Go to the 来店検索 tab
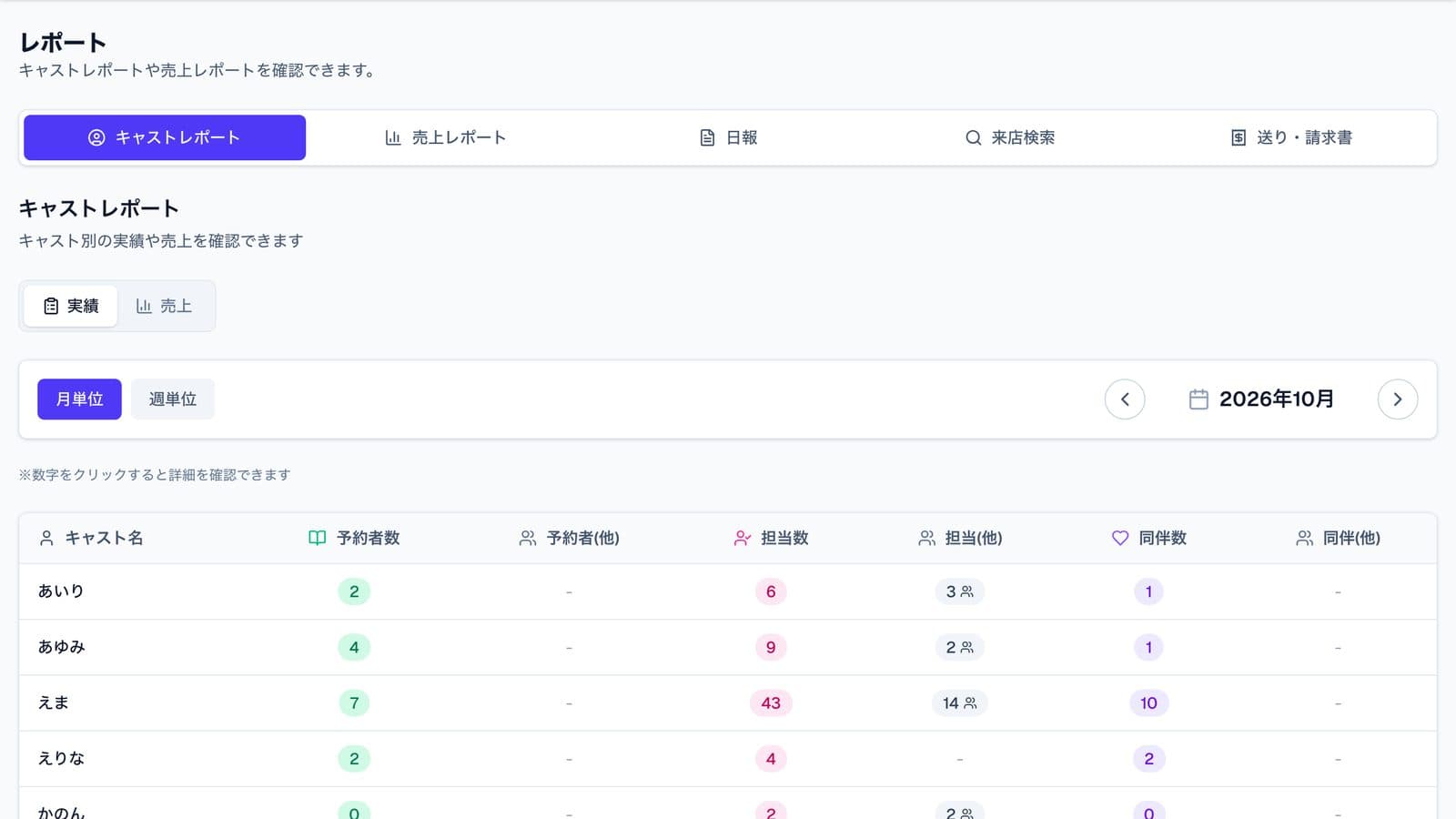 [1009, 137]
